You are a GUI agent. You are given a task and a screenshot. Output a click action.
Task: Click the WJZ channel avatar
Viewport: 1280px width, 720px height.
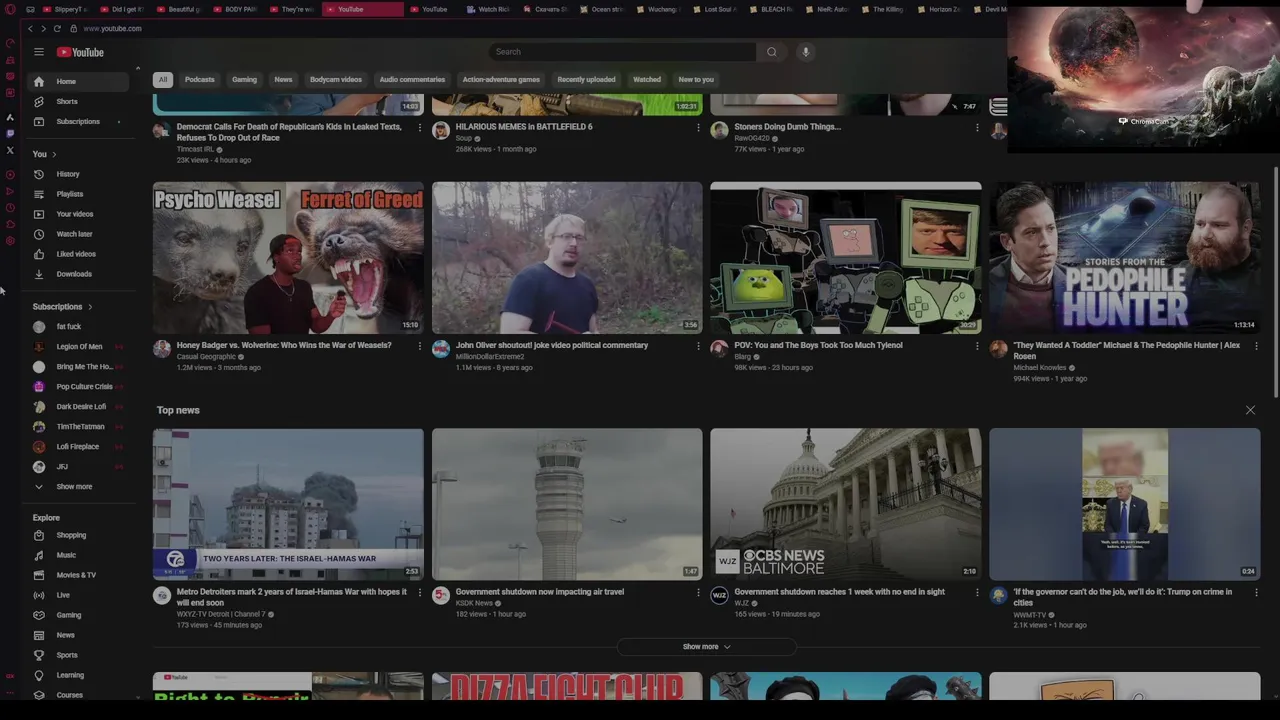coord(719,596)
